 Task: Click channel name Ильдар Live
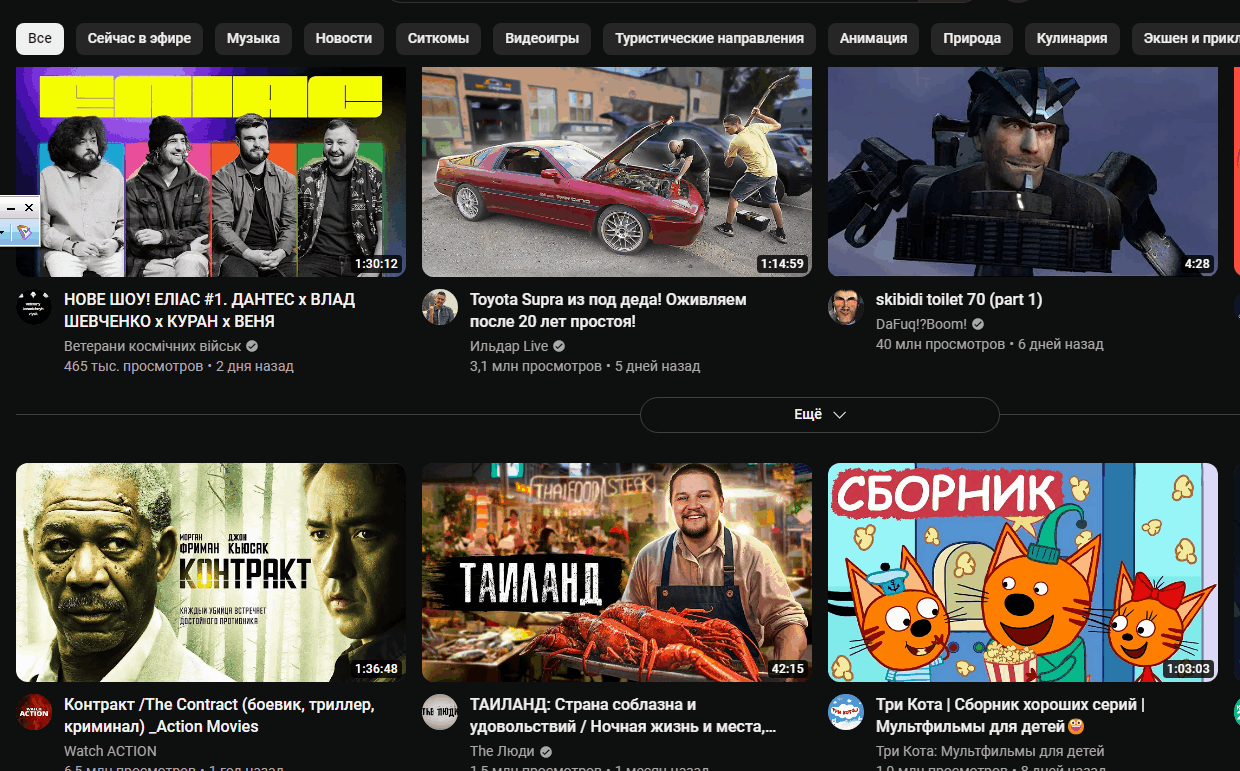(x=509, y=346)
